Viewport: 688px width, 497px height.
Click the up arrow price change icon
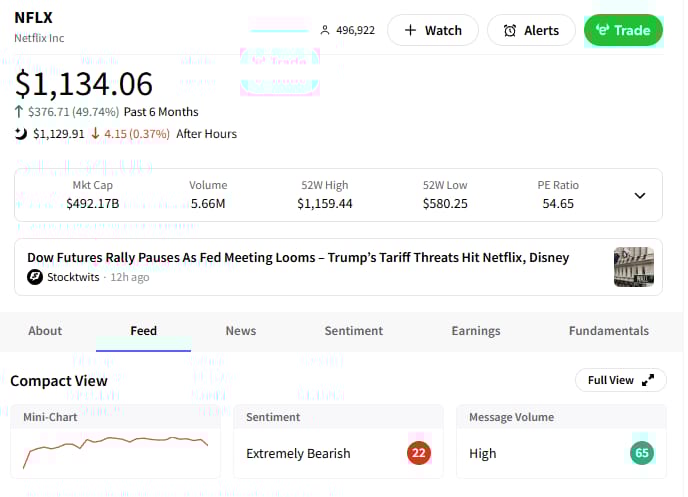click(x=18, y=111)
